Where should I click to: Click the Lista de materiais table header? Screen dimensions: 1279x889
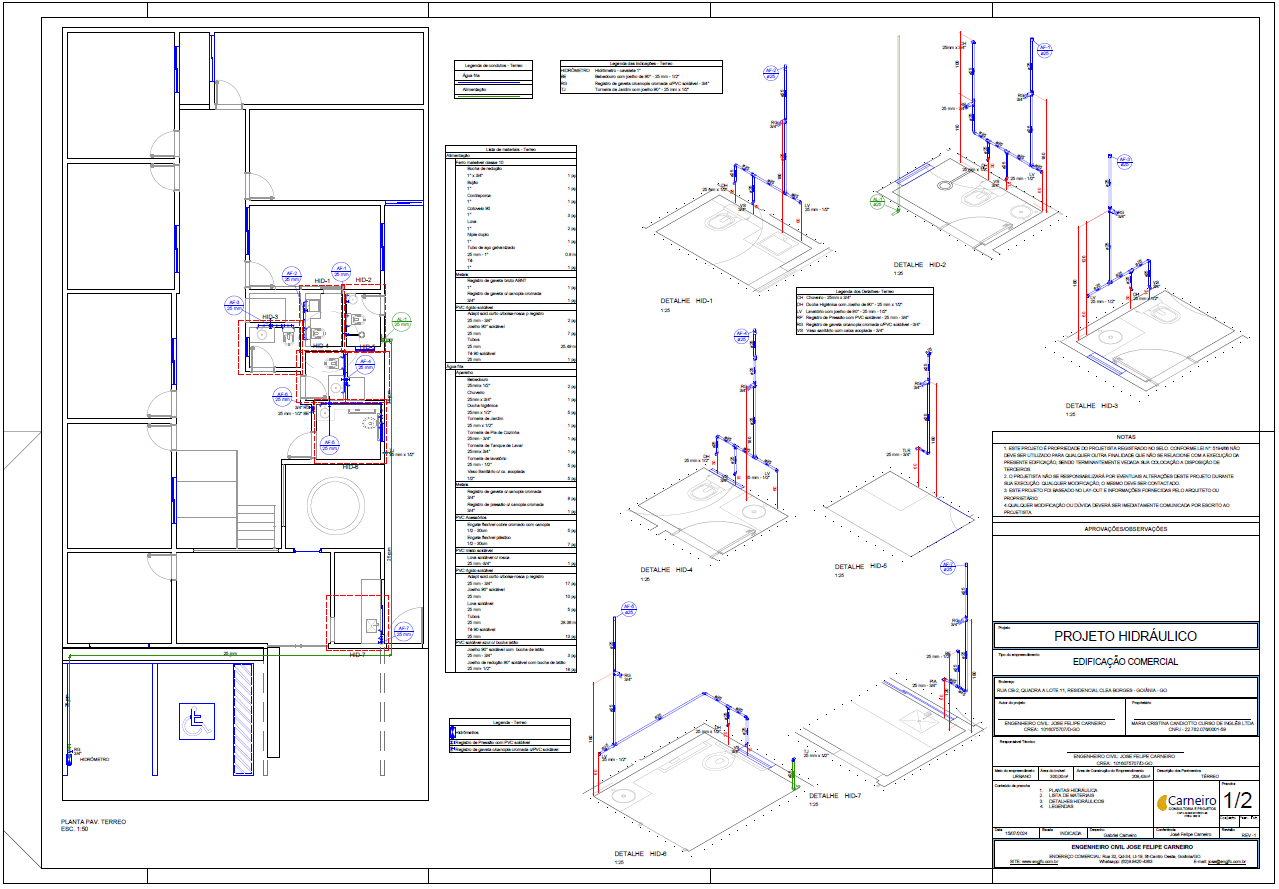click(510, 149)
